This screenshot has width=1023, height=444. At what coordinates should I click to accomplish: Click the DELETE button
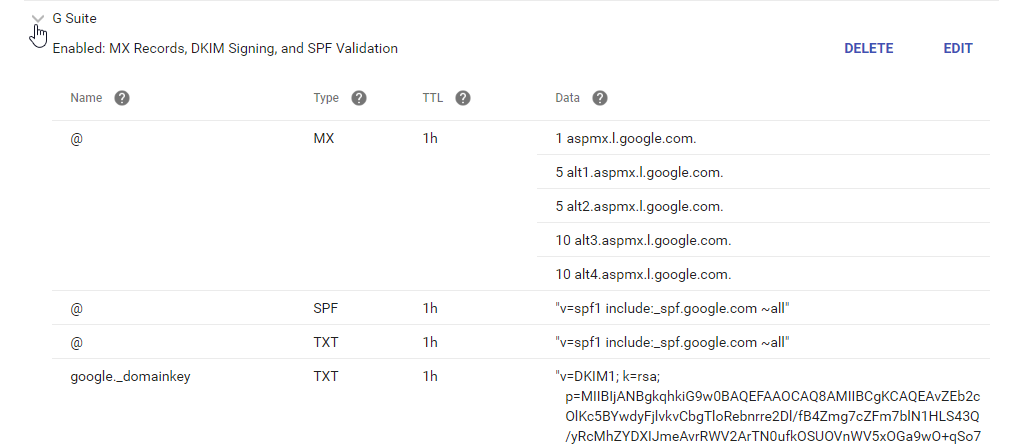[868, 48]
